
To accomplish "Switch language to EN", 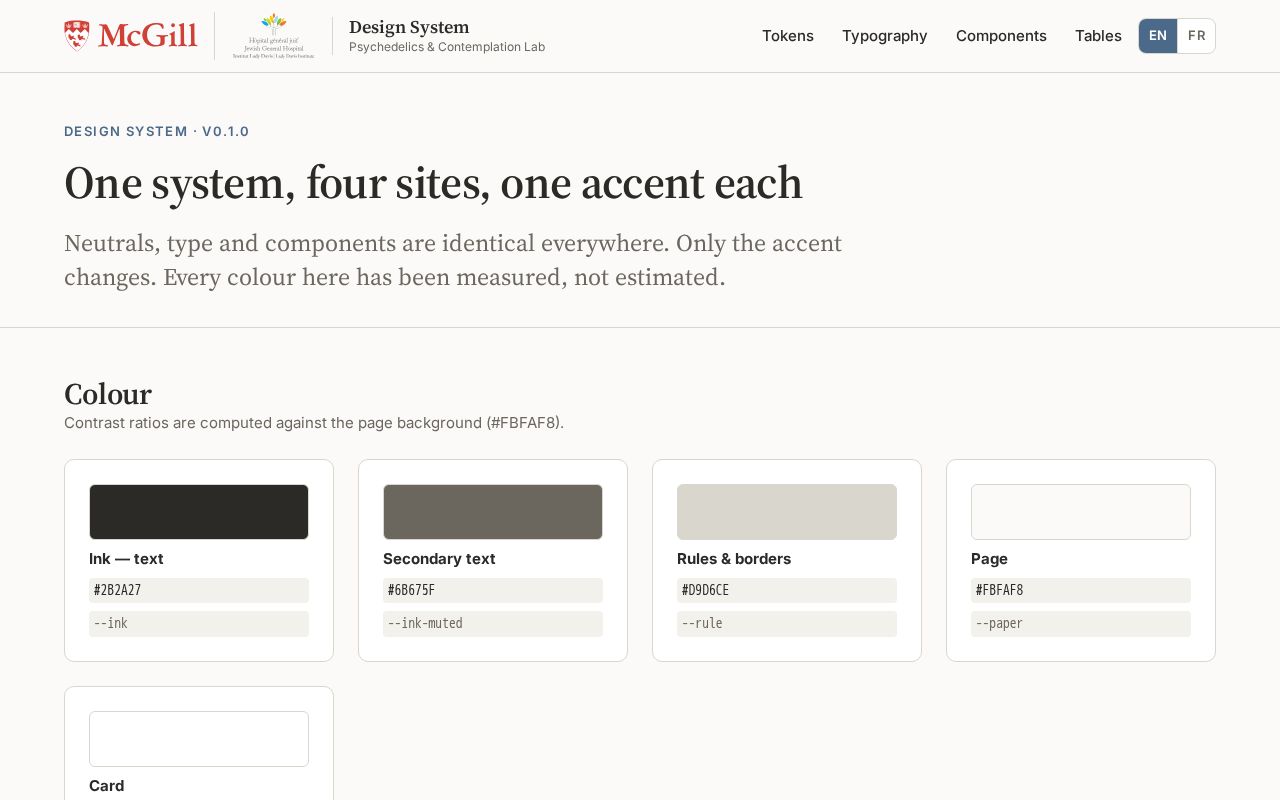I will click(x=1158, y=36).
